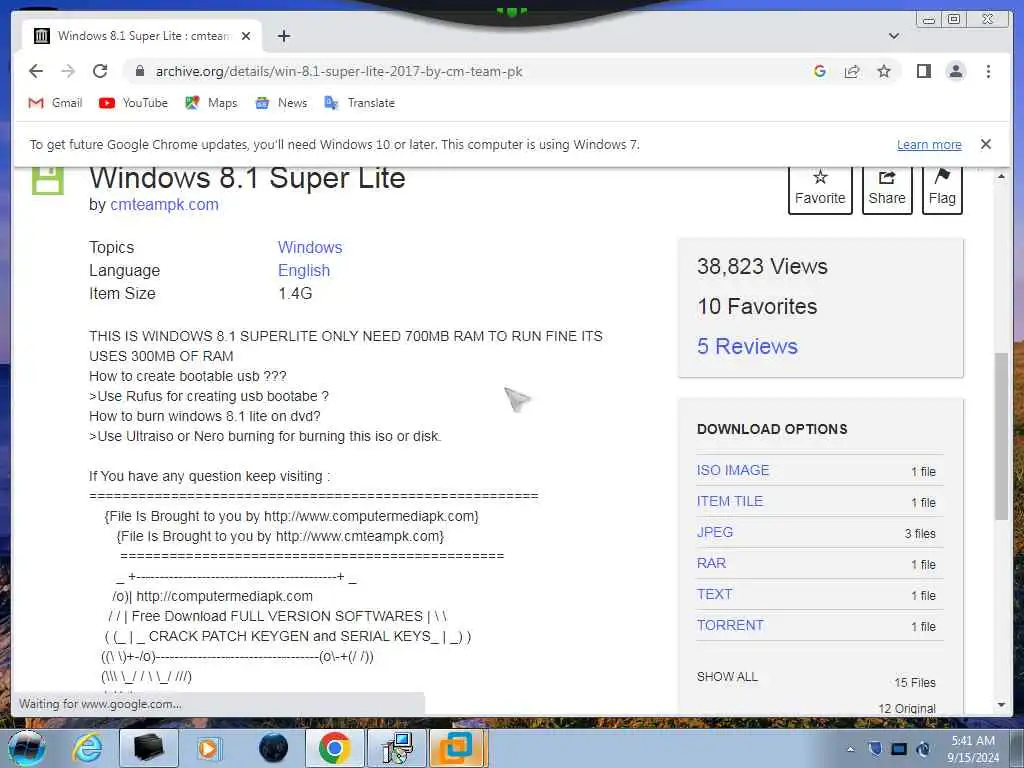Close the Windows 8.1 Super Lite tab
This screenshot has width=1024, height=768.
pos(246,36)
